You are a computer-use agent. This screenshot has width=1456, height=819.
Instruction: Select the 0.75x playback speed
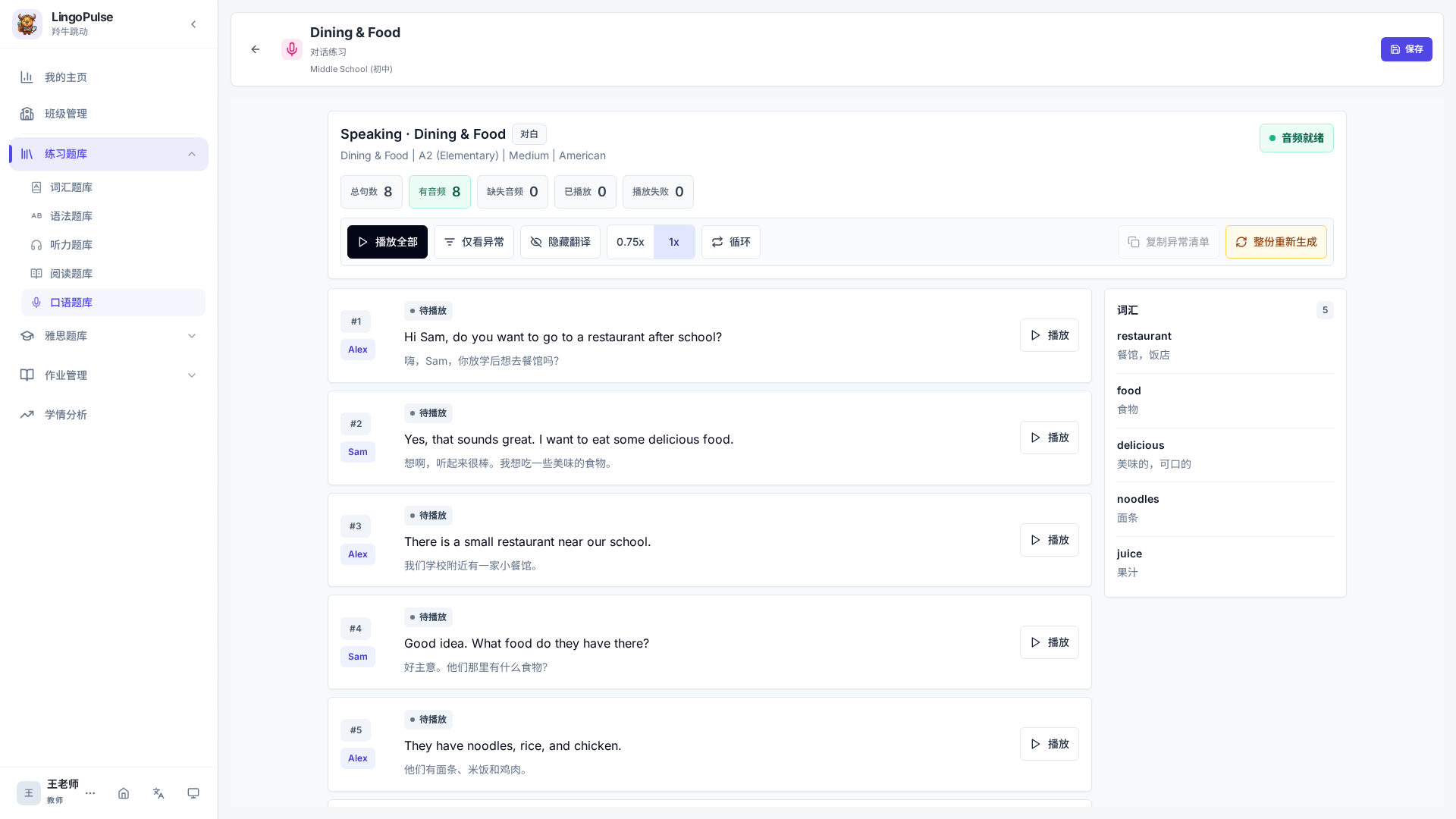(630, 242)
